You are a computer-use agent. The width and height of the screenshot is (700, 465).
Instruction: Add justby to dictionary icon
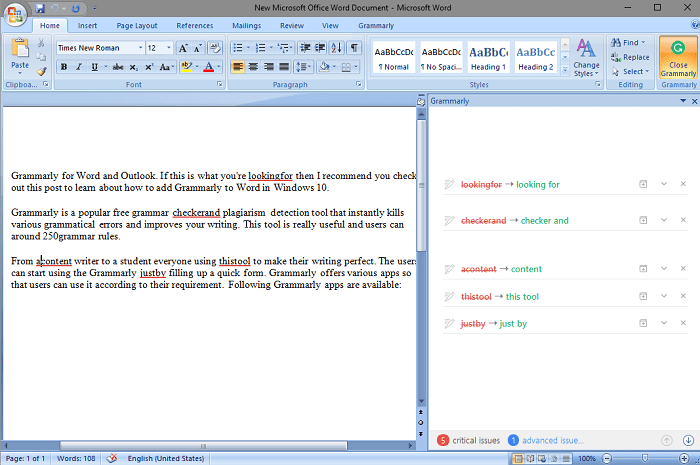coord(643,323)
